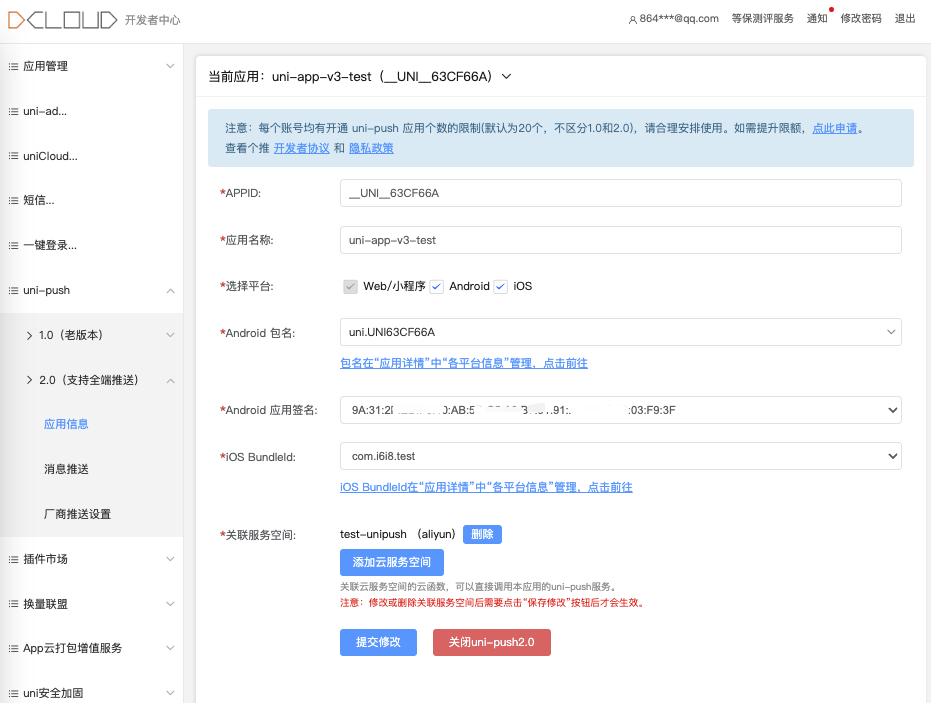Image resolution: width=931 pixels, height=703 pixels.
Task: Open the Android 包名 dropdown
Action: (620, 332)
